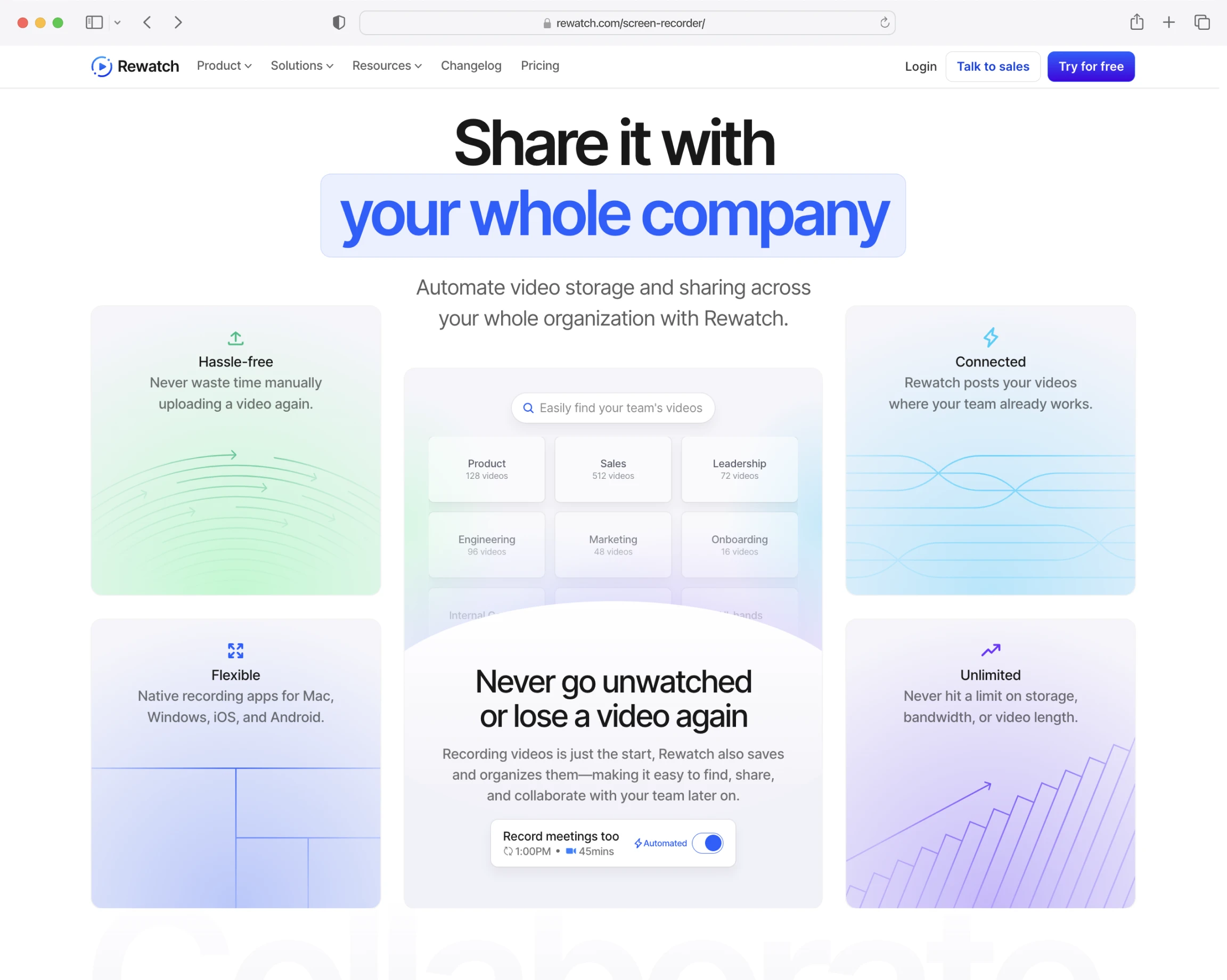Open the Changelog menu item
Image resolution: width=1227 pixels, height=980 pixels.
[x=471, y=66]
